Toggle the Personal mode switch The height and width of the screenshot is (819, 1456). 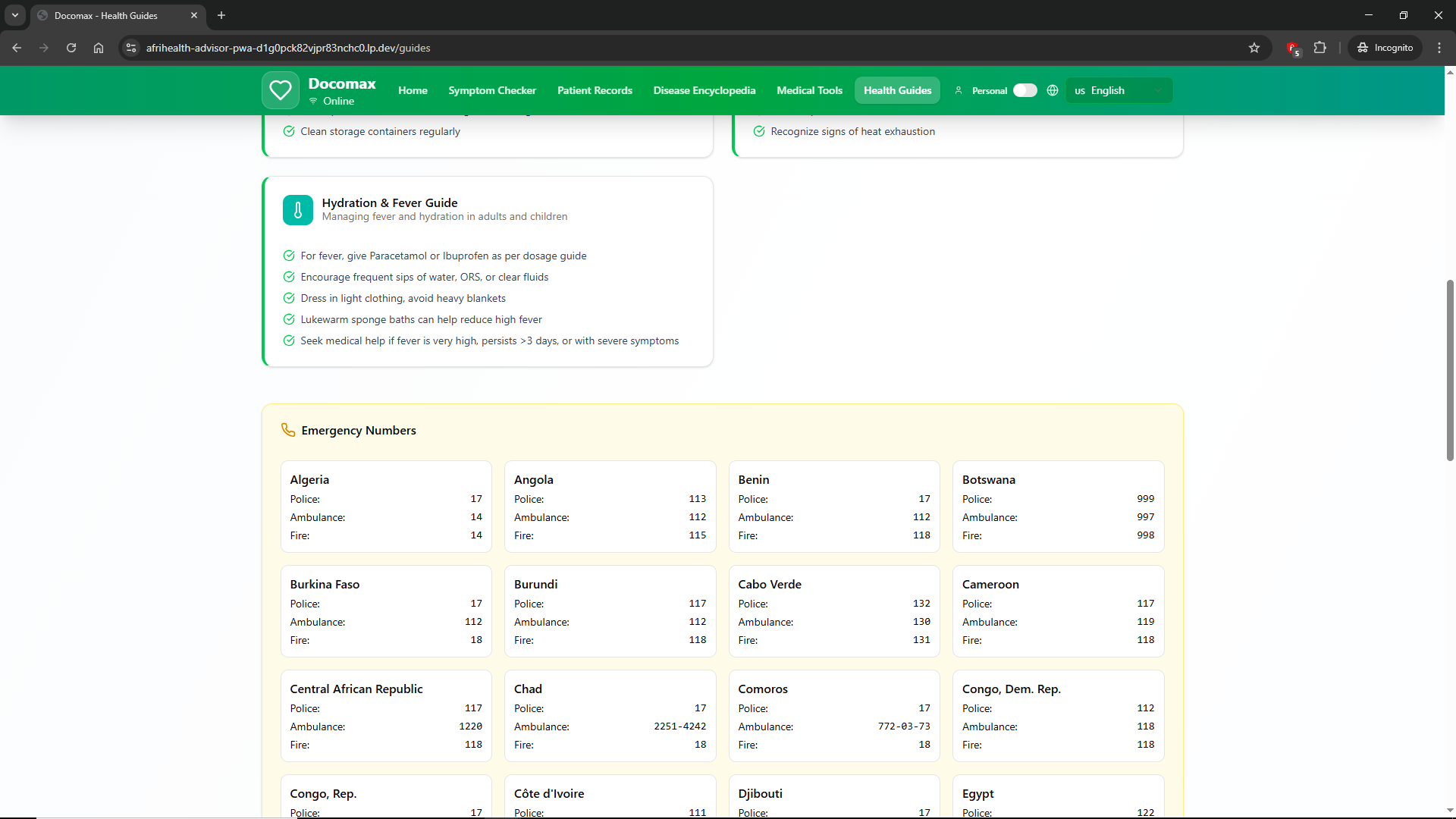(x=1025, y=90)
